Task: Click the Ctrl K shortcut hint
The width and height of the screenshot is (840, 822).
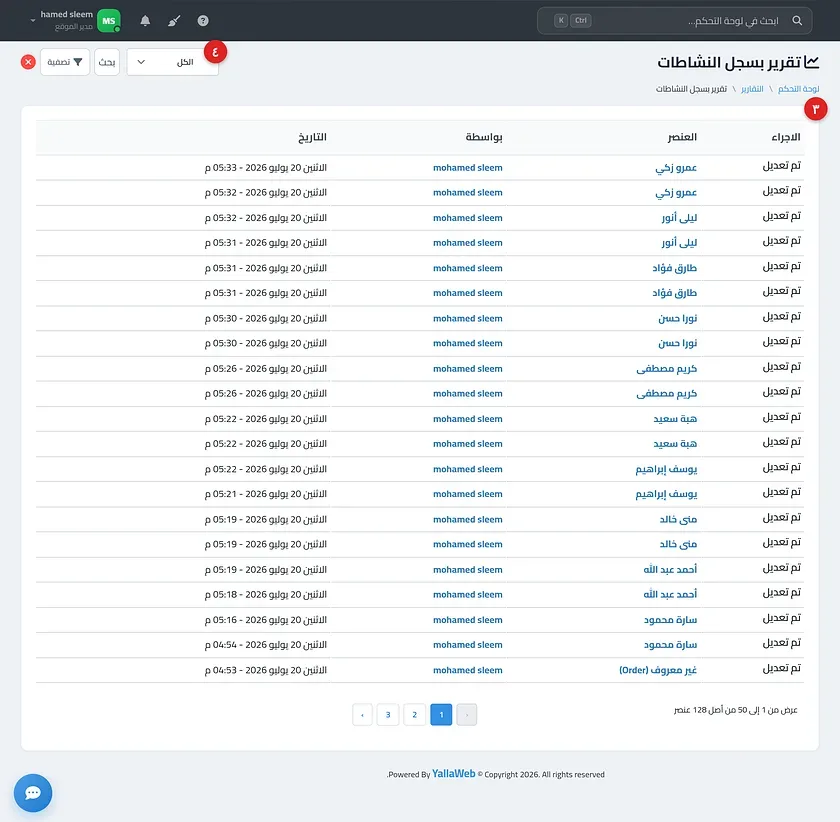Action: [x=573, y=20]
